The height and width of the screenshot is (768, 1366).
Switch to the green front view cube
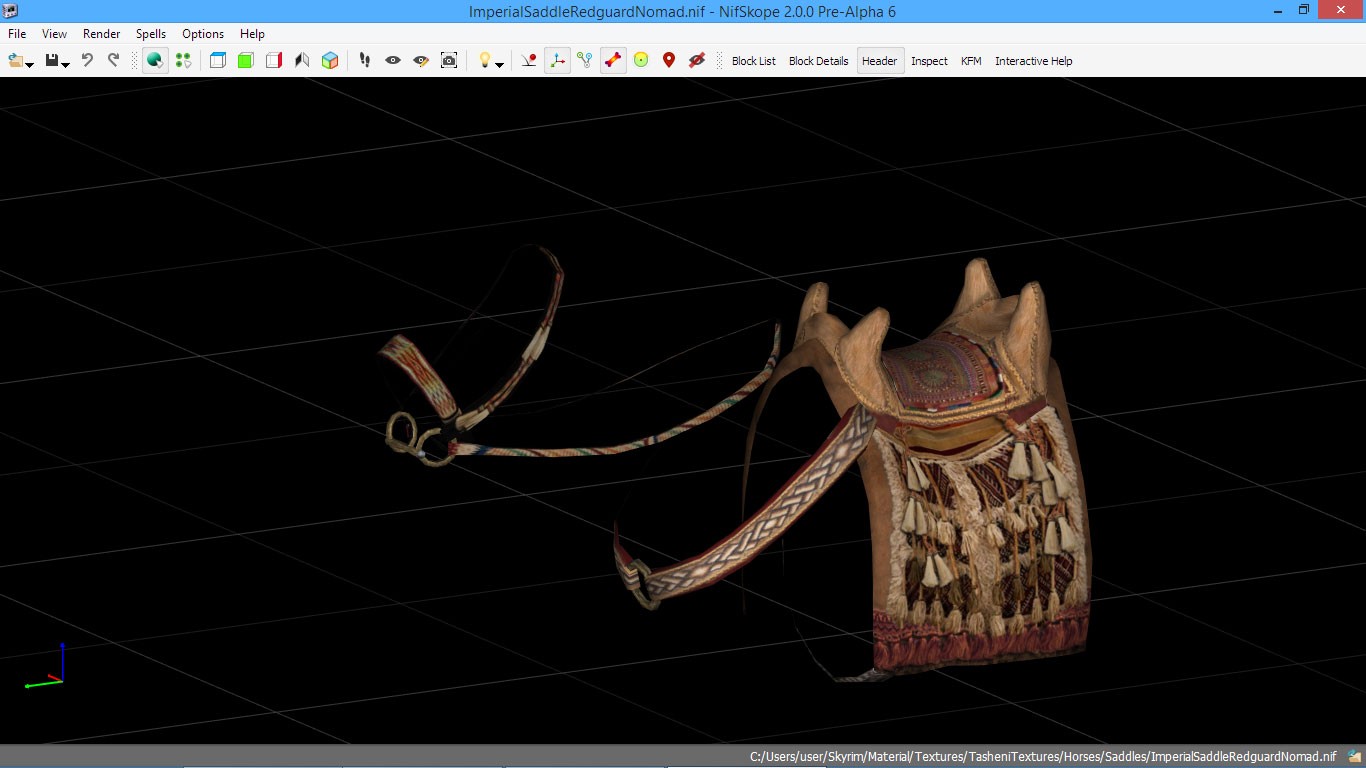coord(246,60)
